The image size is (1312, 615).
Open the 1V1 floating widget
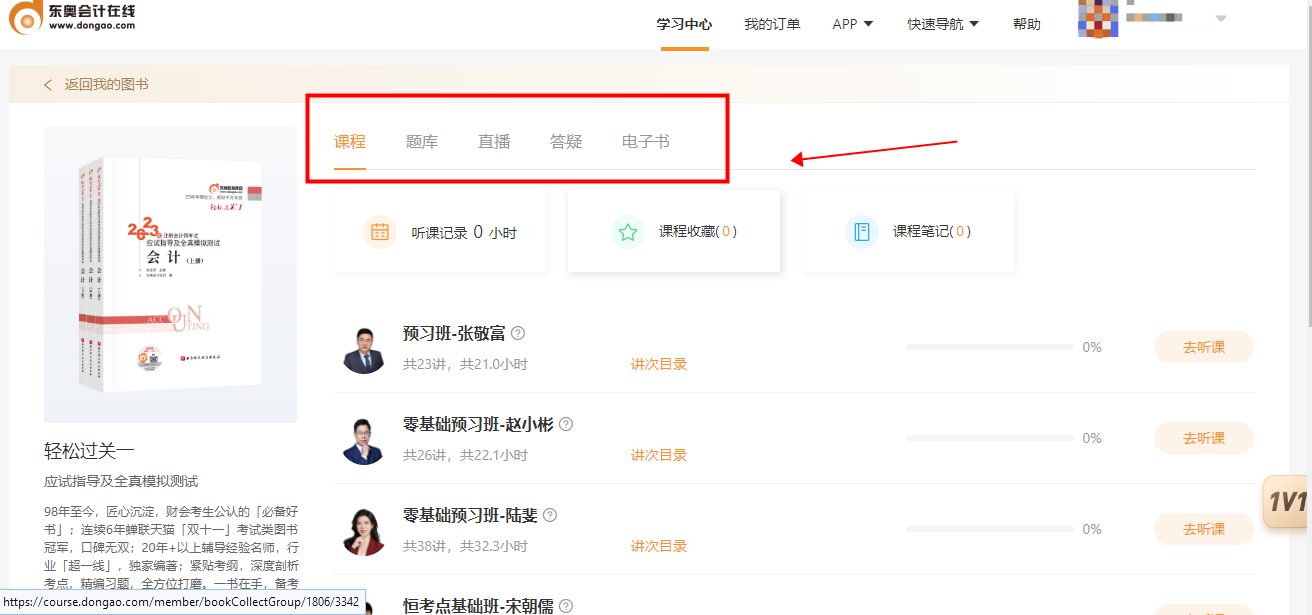(1287, 502)
